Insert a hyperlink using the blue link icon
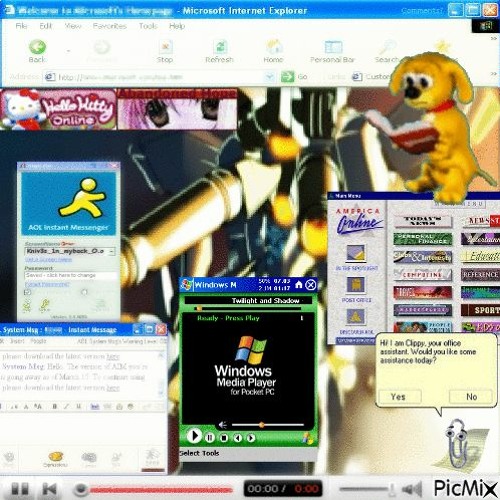Viewport: 500px width, 500px height. (95, 406)
